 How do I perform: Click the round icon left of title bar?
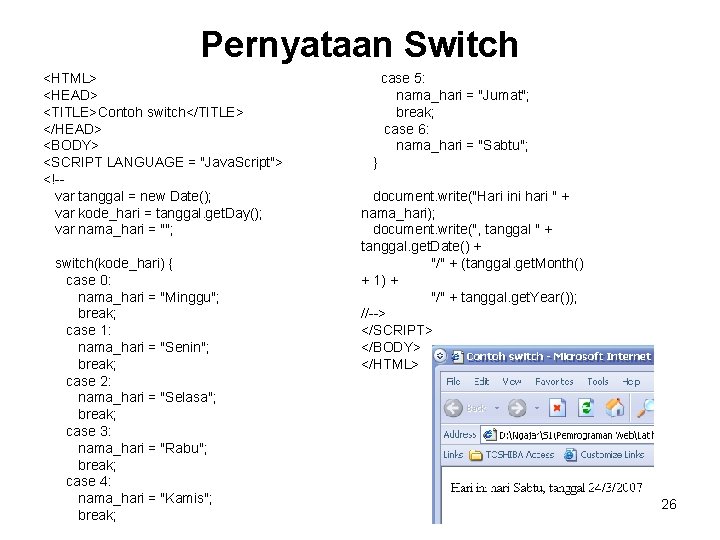coord(440,356)
